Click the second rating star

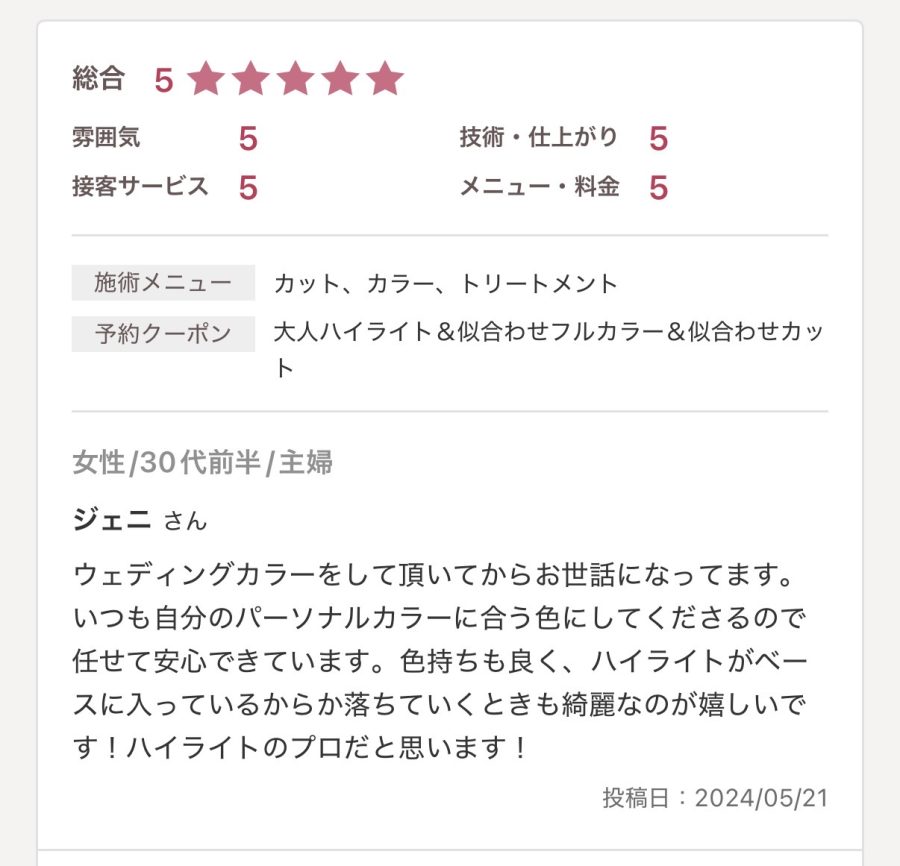251,79
